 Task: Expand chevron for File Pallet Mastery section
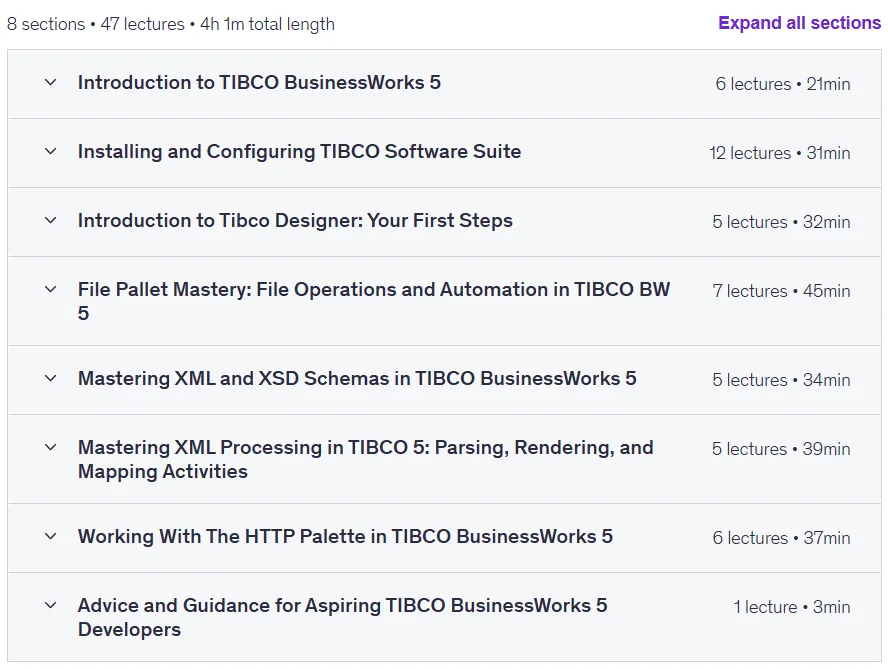click(50, 290)
